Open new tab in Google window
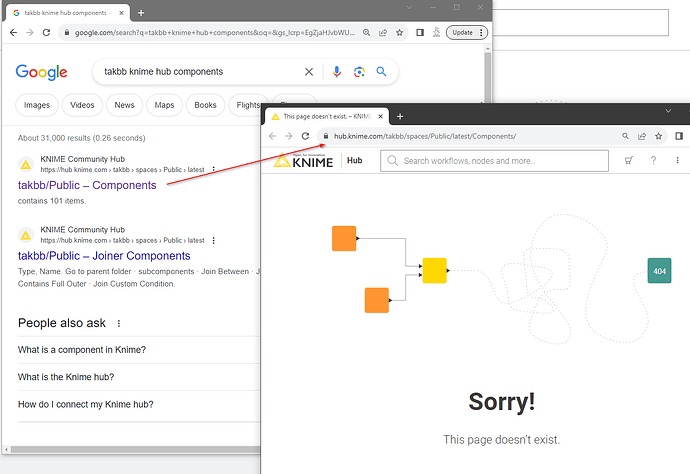Viewport: 690px width, 474px height. (x=141, y=13)
